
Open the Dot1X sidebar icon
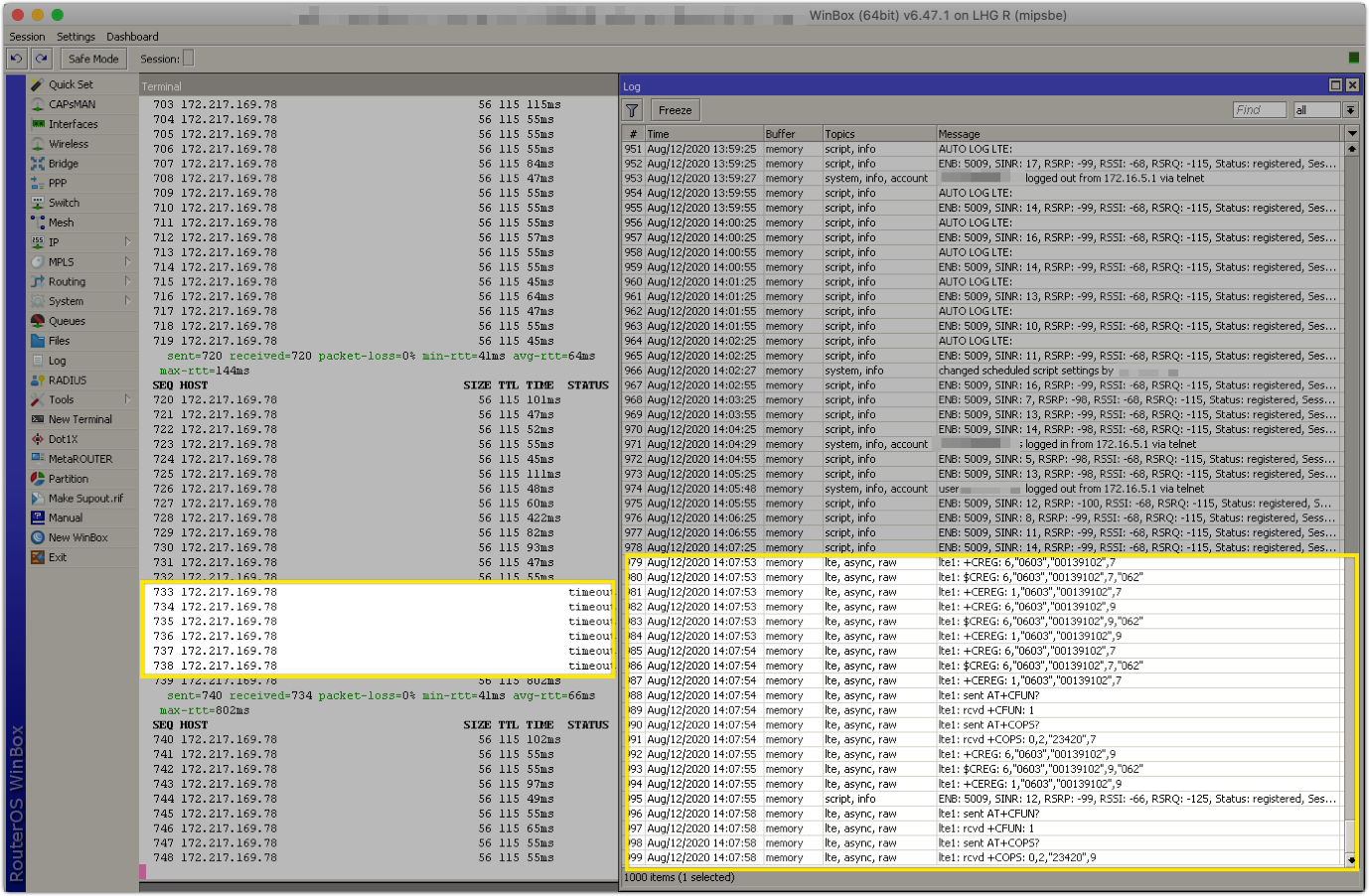click(38, 439)
